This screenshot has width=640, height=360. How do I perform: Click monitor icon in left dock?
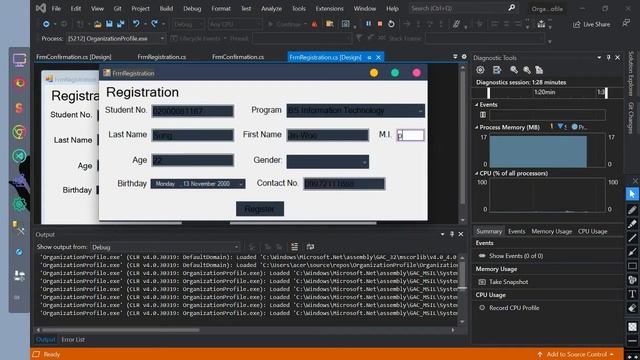pyautogui.click(x=19, y=60)
